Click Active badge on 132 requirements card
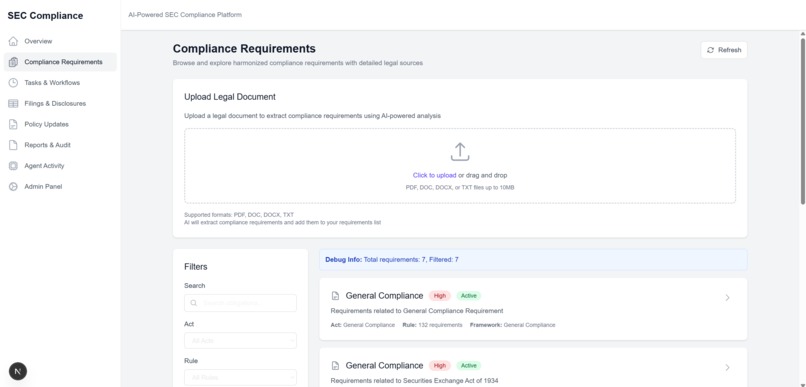 (x=469, y=296)
